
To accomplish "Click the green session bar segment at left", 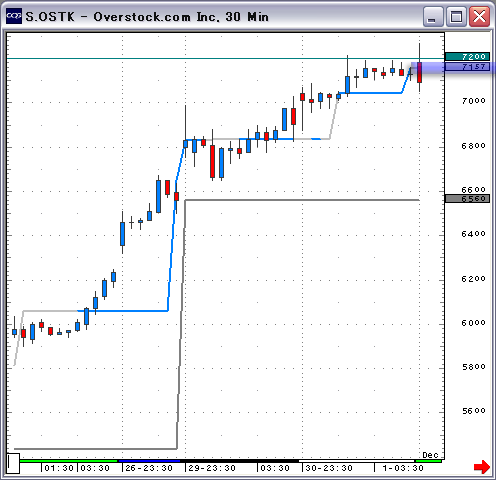I will (68, 461).
